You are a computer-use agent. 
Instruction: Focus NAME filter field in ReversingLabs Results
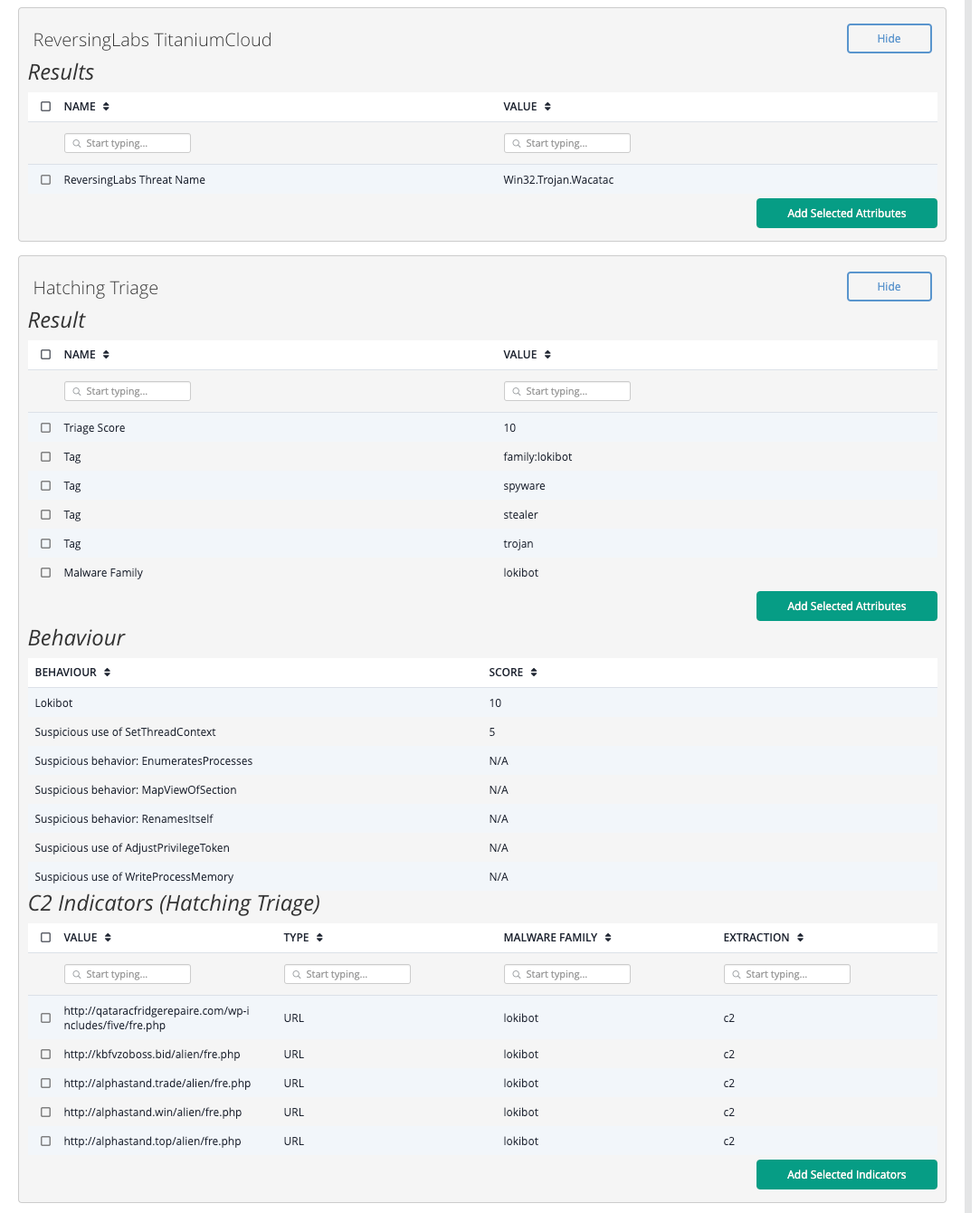(x=128, y=143)
